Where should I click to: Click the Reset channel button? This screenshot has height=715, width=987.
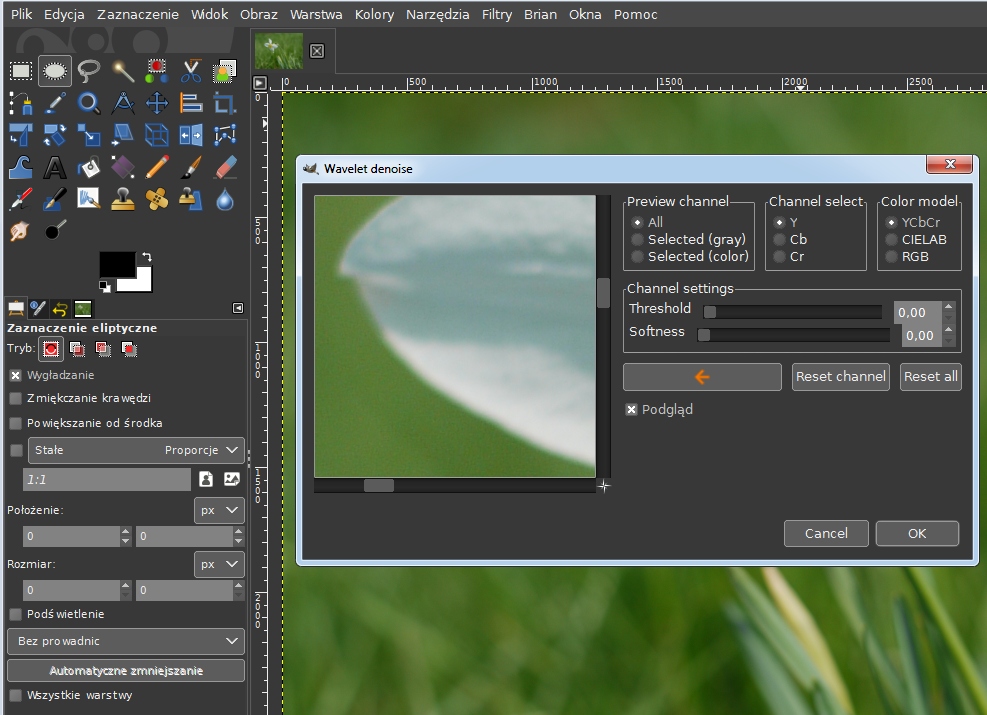click(840, 377)
